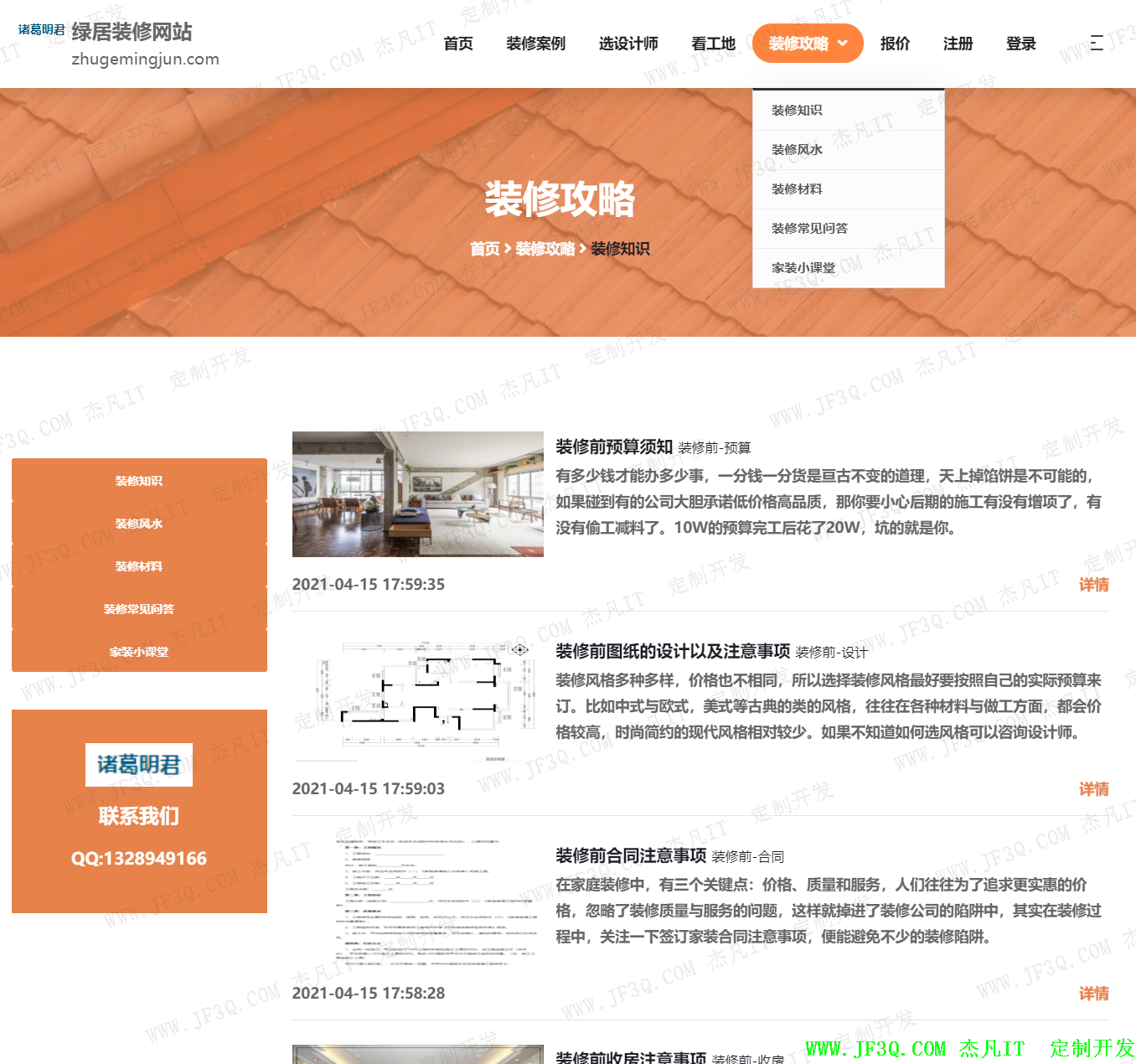Screen dimensions: 1136x1064
Task: Click 详情 for the 装修前预算须知 article
Action: click(x=1093, y=585)
